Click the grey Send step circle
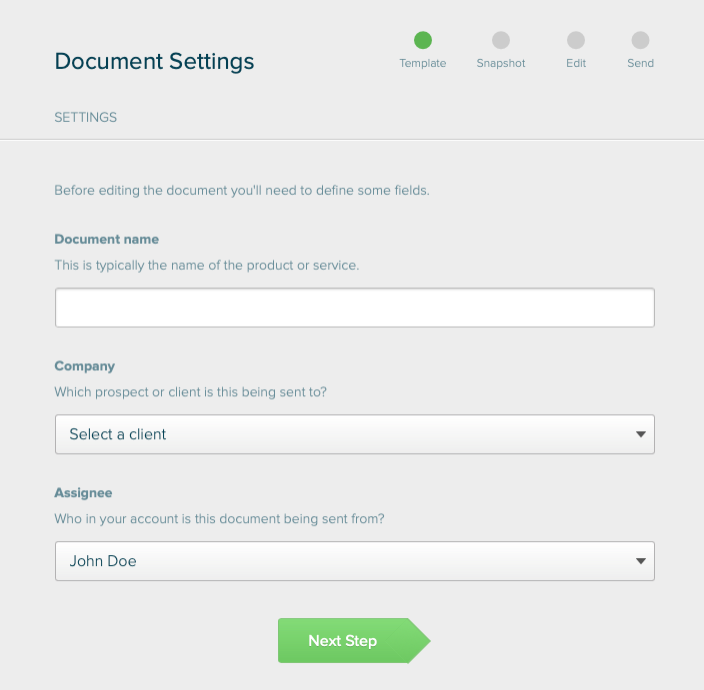This screenshot has width=704, height=690. (640, 40)
